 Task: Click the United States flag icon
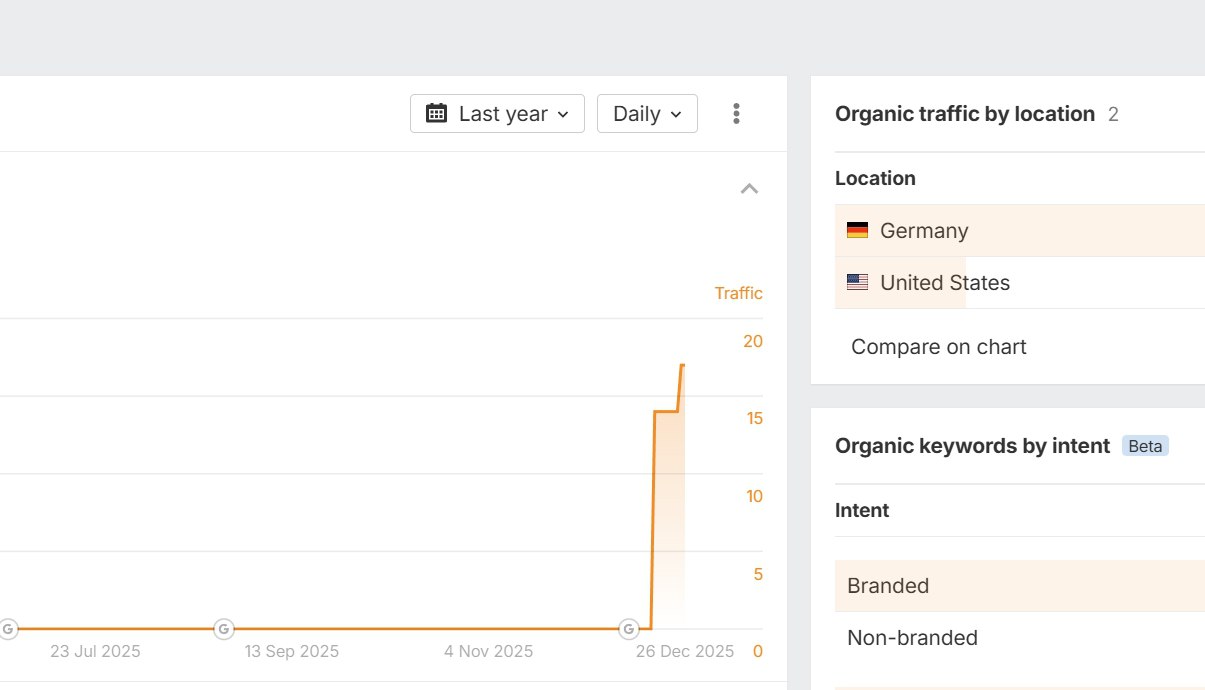(x=857, y=283)
